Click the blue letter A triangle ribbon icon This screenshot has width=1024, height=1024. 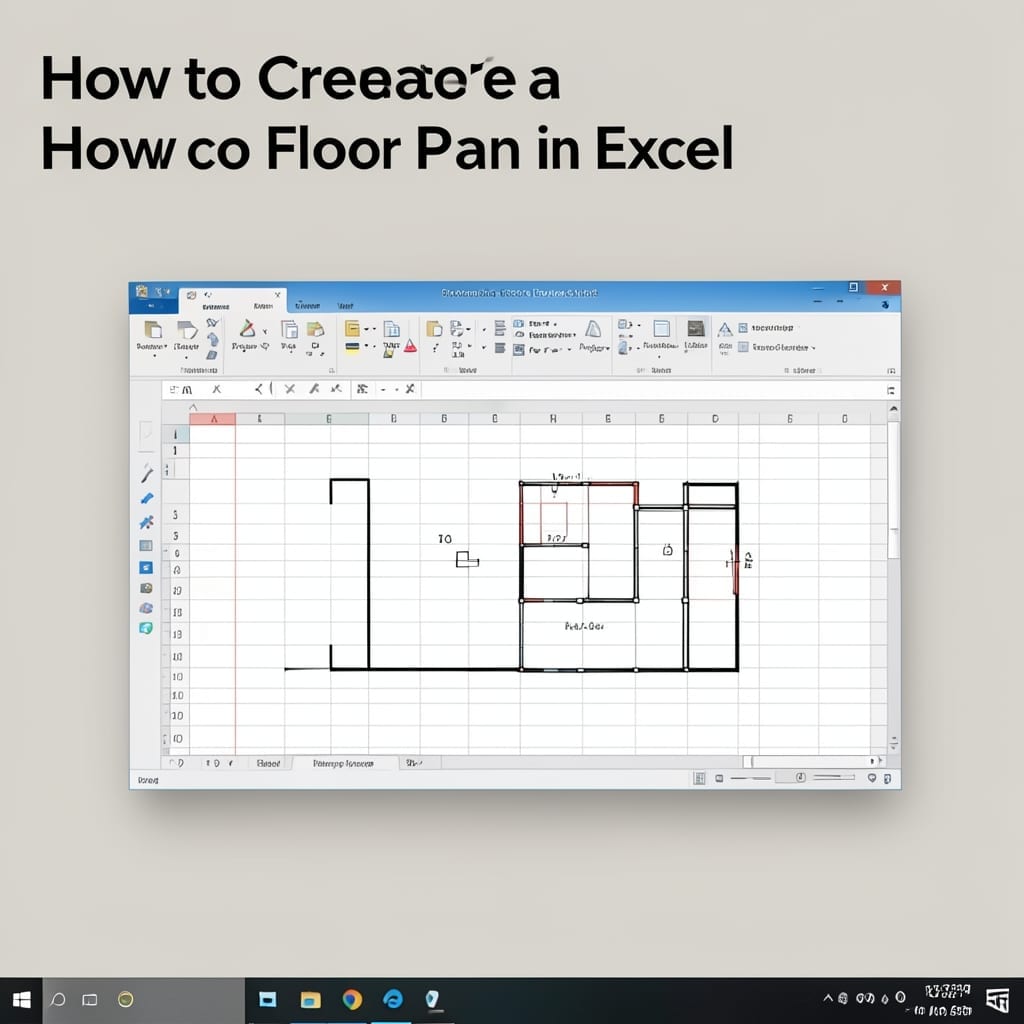(725, 329)
